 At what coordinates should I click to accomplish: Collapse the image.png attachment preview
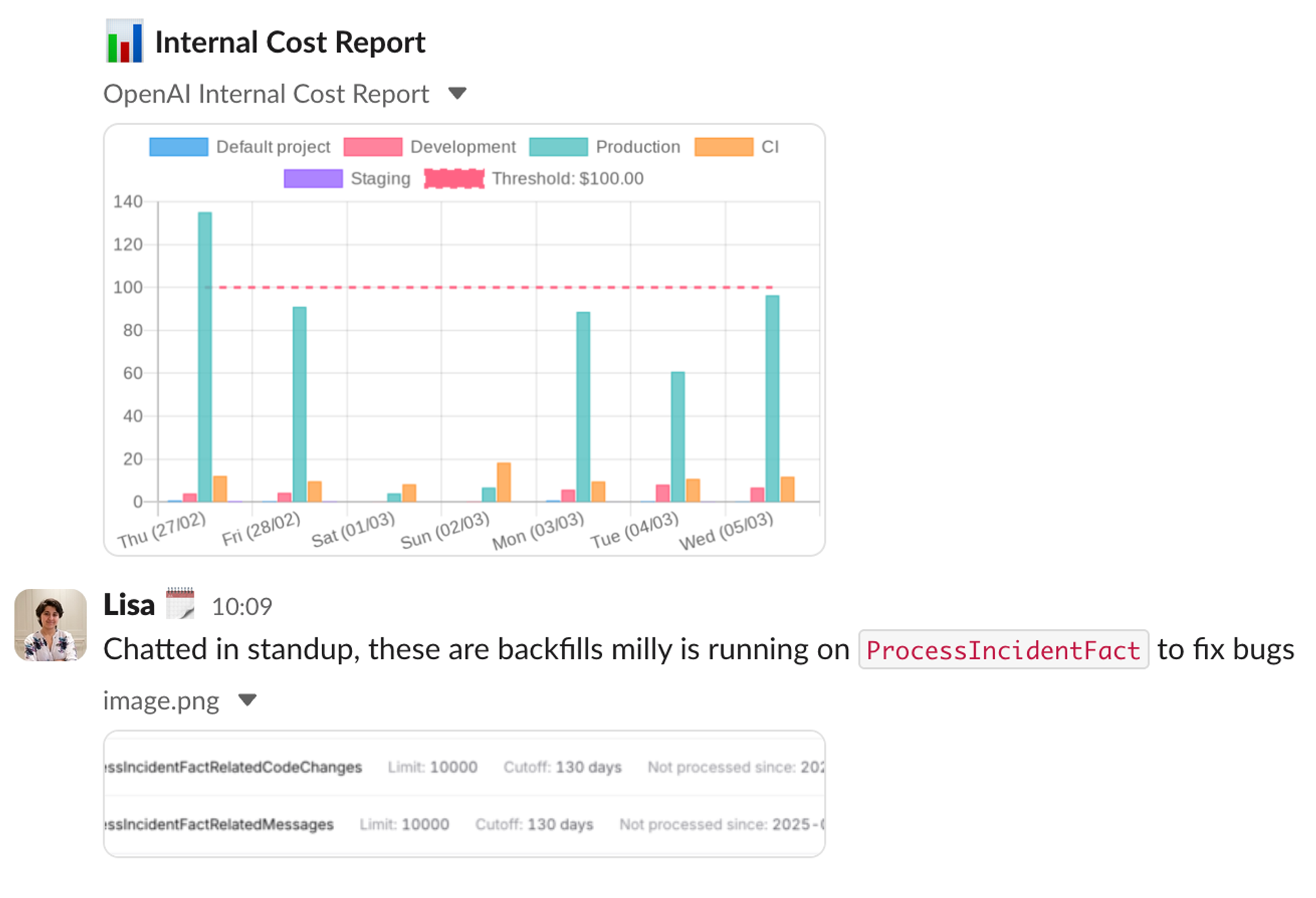pos(247,699)
